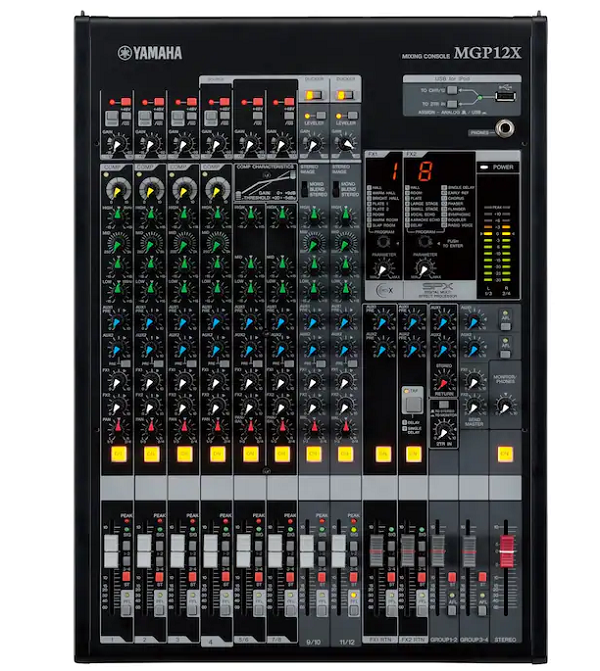Click the channel 7/8 AUX1 knob
600x671 pixels.
click(282, 322)
